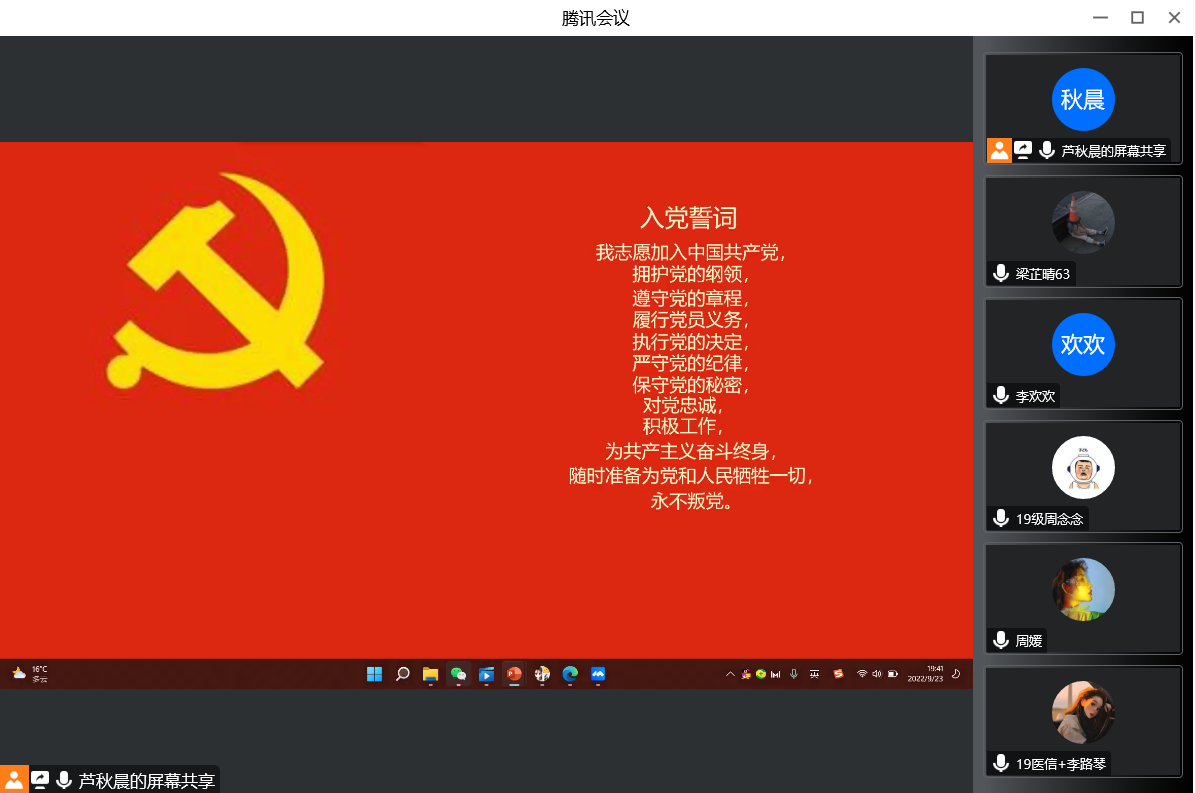This screenshot has width=1196, height=793.
Task: Click the tray microphone icon in shared taskbar
Action: point(794,674)
